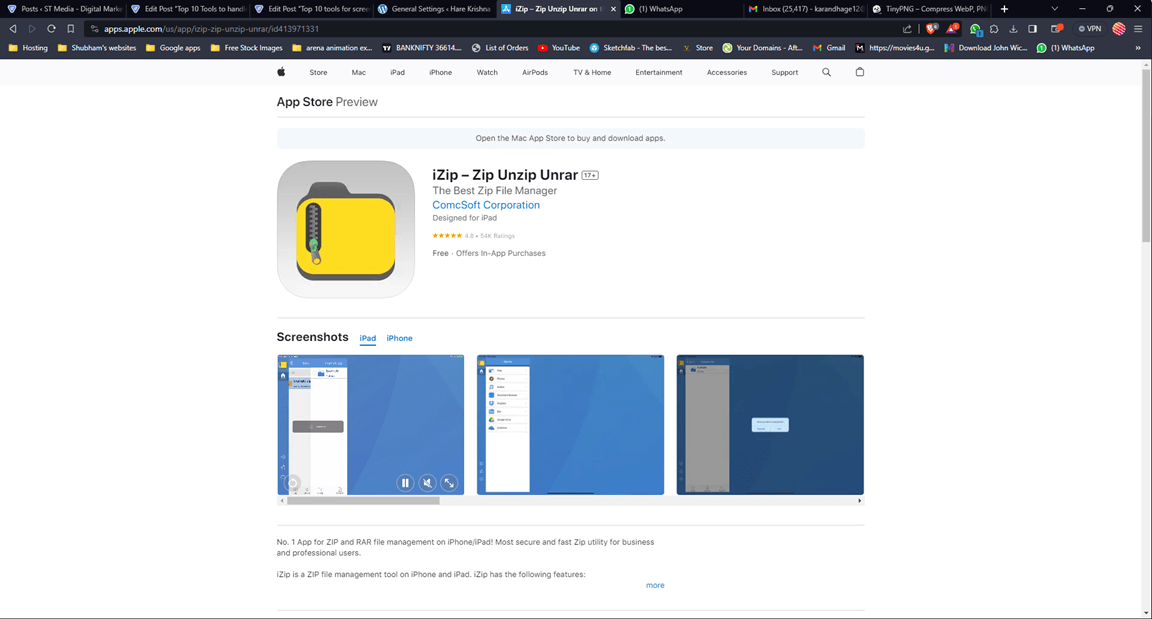Toggle the VPN button in the toolbar
The image size is (1152, 619).
pos(1089,29)
